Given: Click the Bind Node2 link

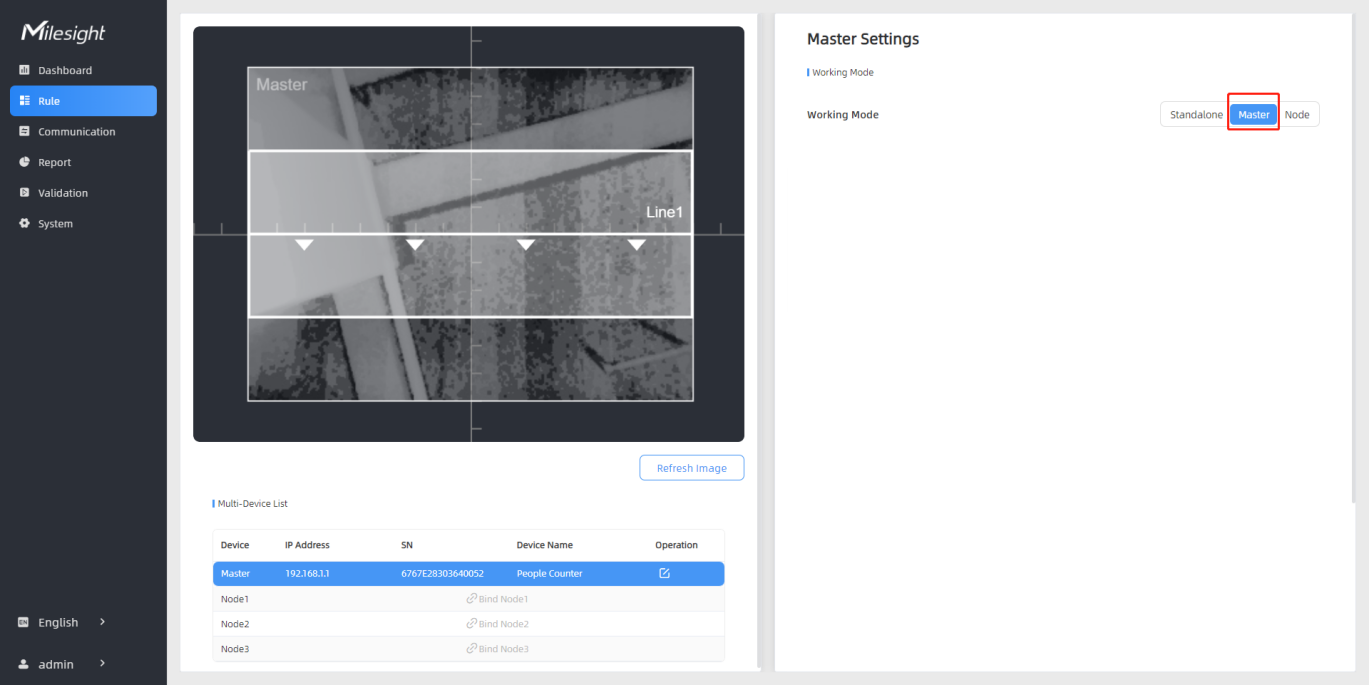Looking at the screenshot, I should click(497, 624).
